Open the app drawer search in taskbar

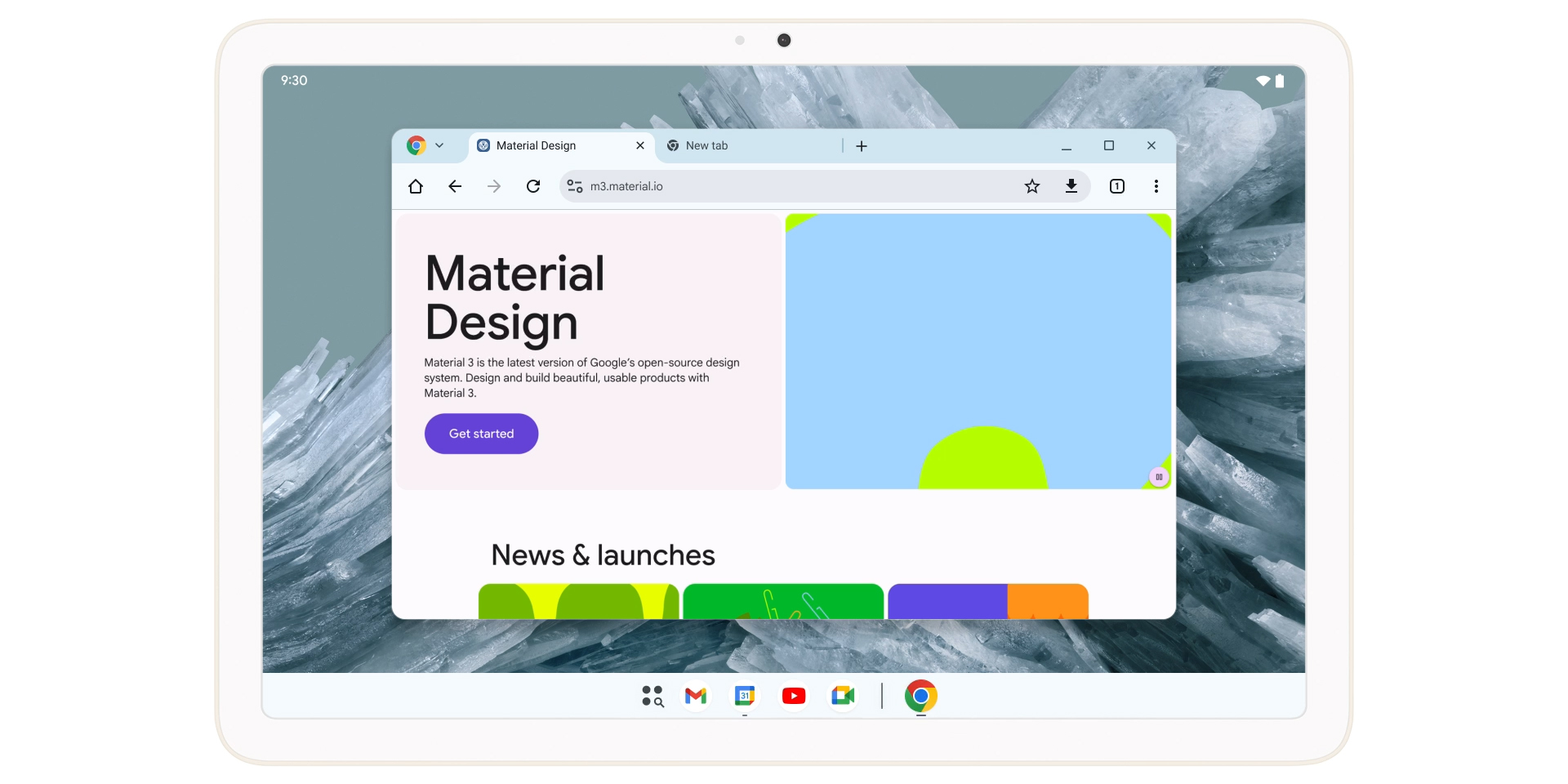click(x=653, y=696)
